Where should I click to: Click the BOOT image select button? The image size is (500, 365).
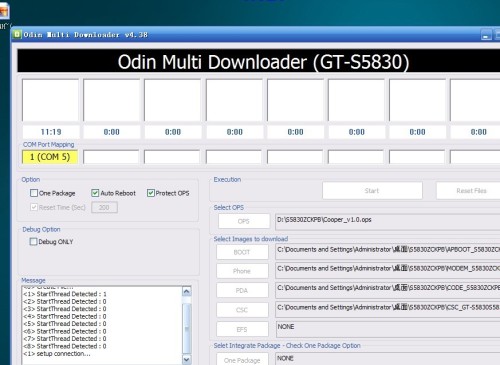click(242, 252)
